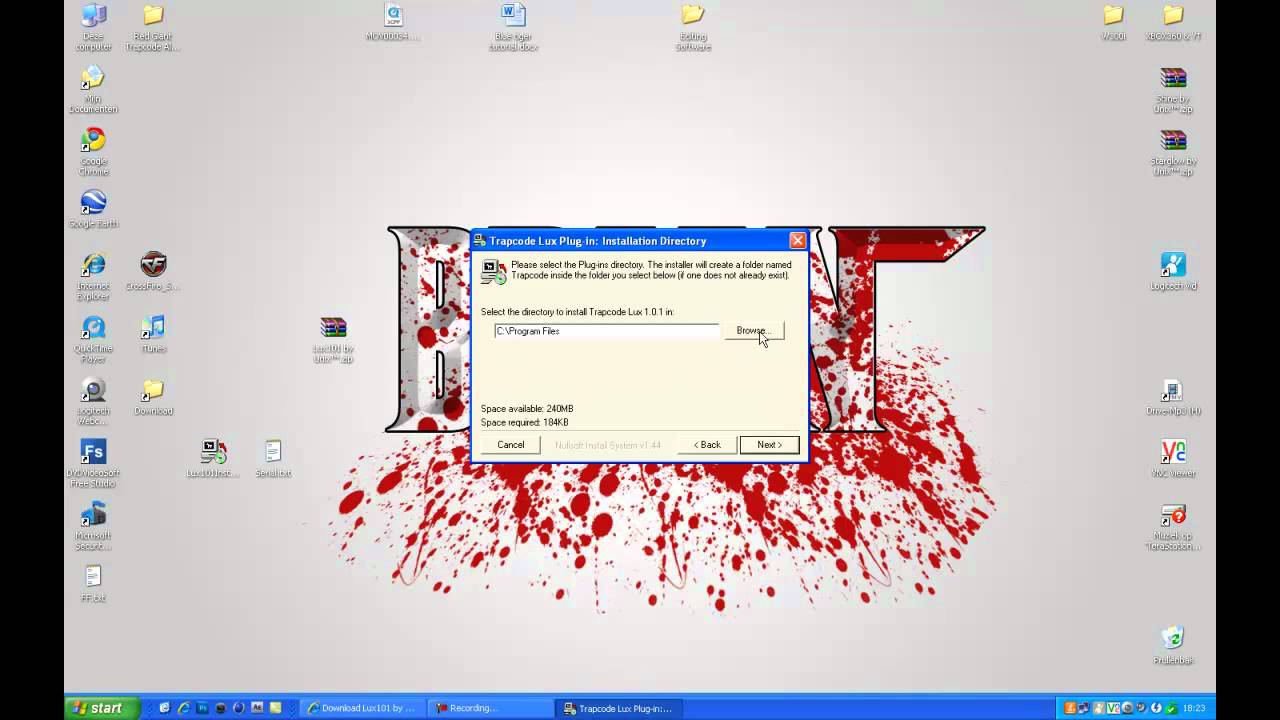Select the Muziek op TeraStation shortcut
Screen dimensions: 1280x720
tap(1173, 526)
